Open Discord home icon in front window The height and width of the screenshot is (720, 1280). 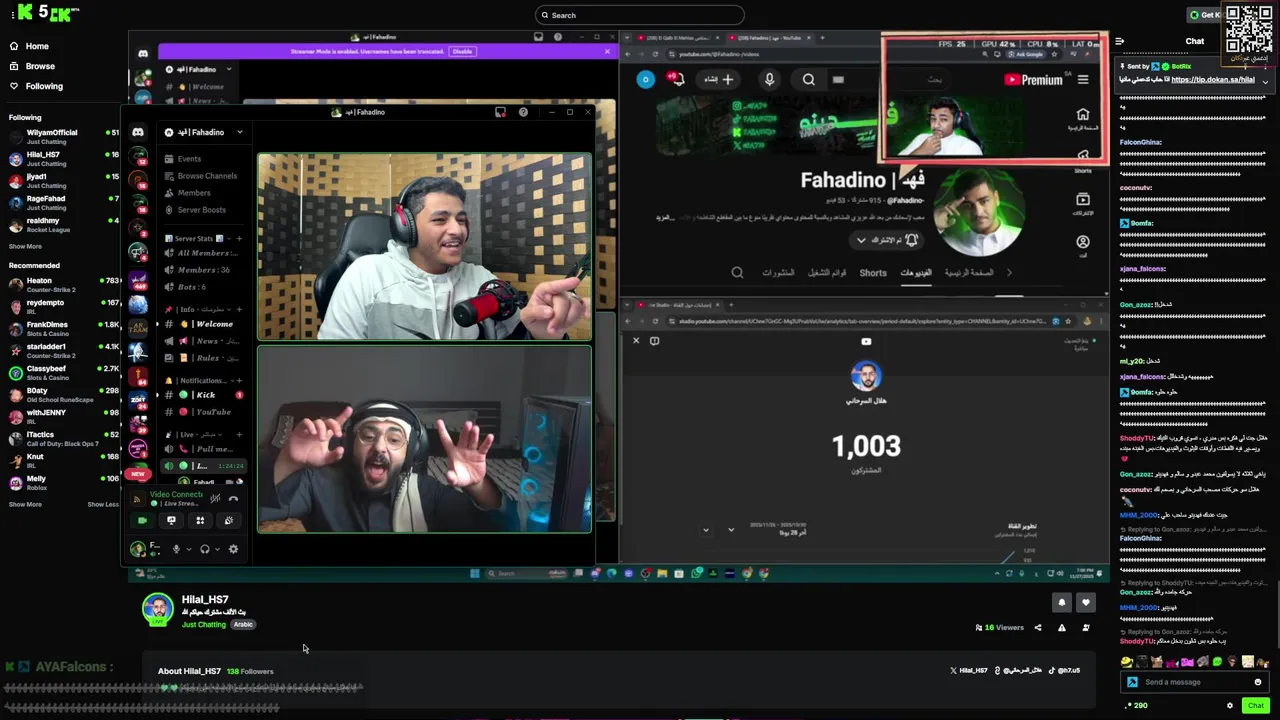tap(138, 132)
